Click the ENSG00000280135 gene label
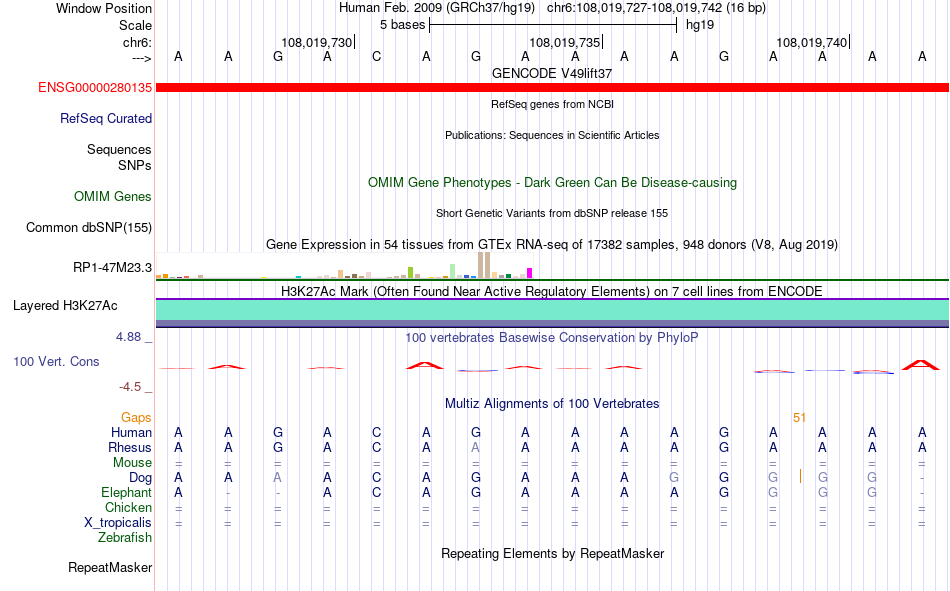The width and height of the screenshot is (950, 591). (x=95, y=87)
